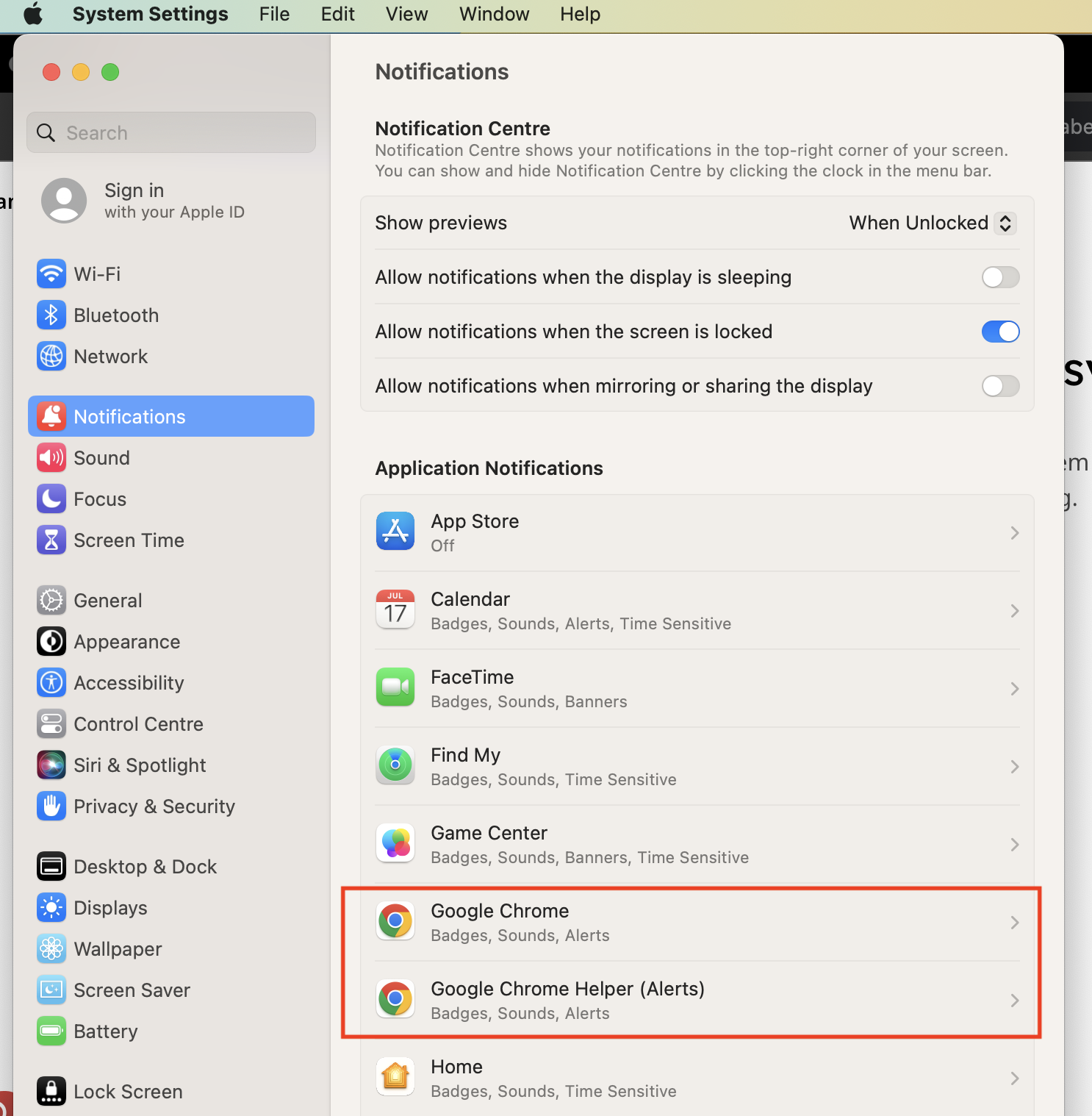The height and width of the screenshot is (1116, 1092).
Task: Click the Bluetooth sidebar icon
Action: point(51,315)
